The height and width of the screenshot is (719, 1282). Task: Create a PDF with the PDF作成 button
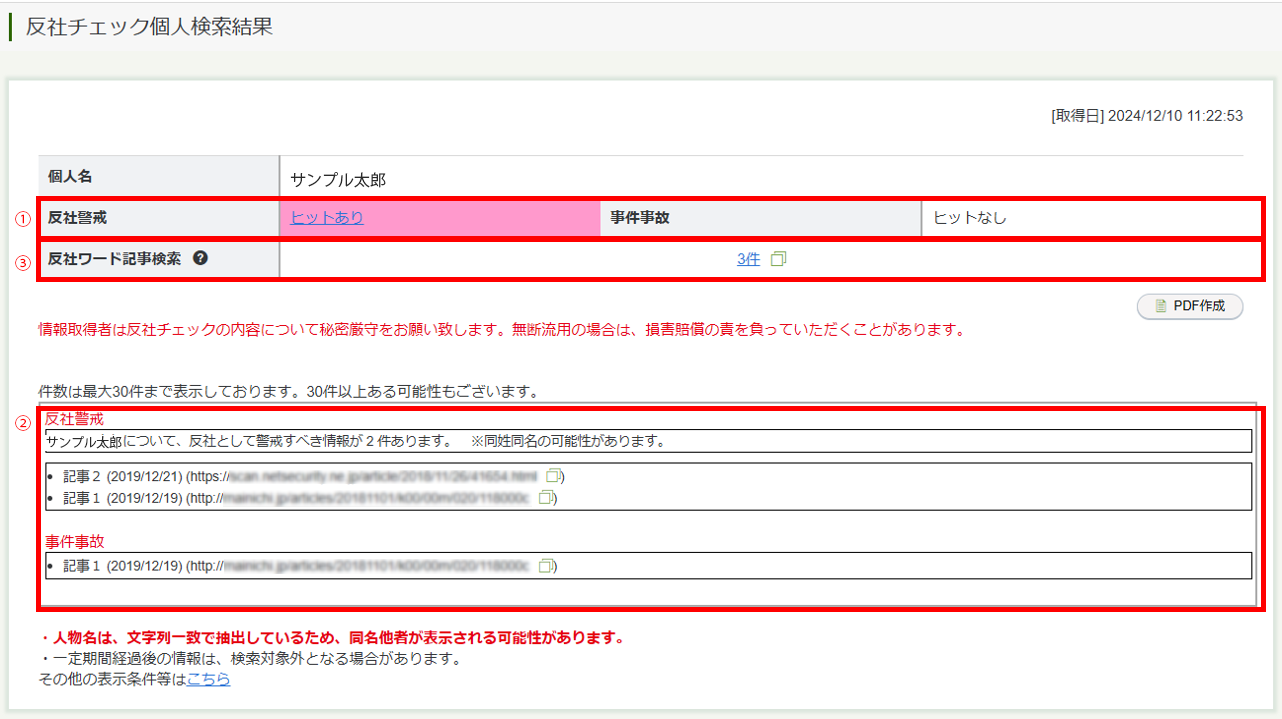(1190, 306)
